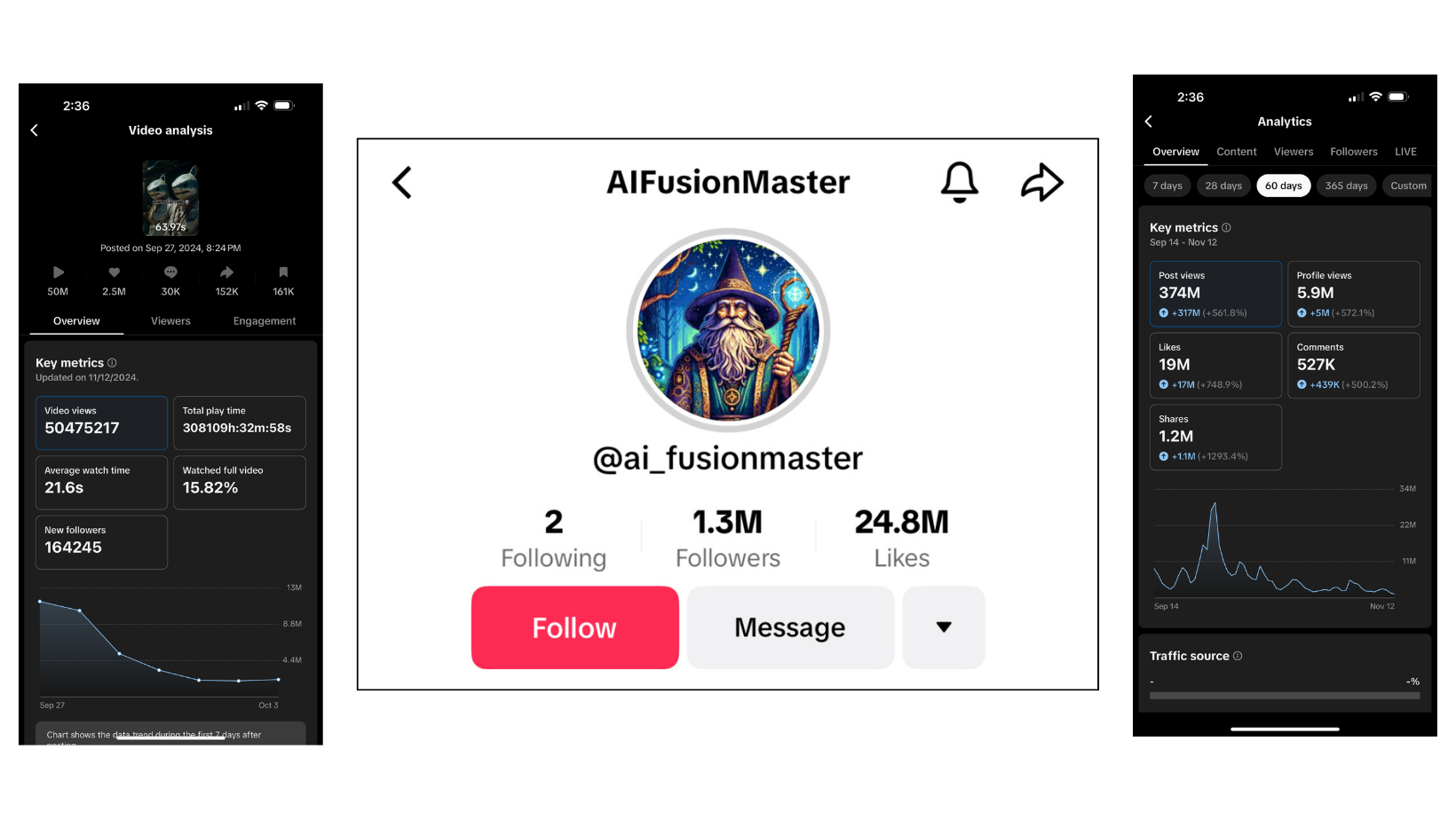Screen dimensions: 1456x820
Task: Click the Key metrics info icon in Analytics
Action: (1226, 228)
